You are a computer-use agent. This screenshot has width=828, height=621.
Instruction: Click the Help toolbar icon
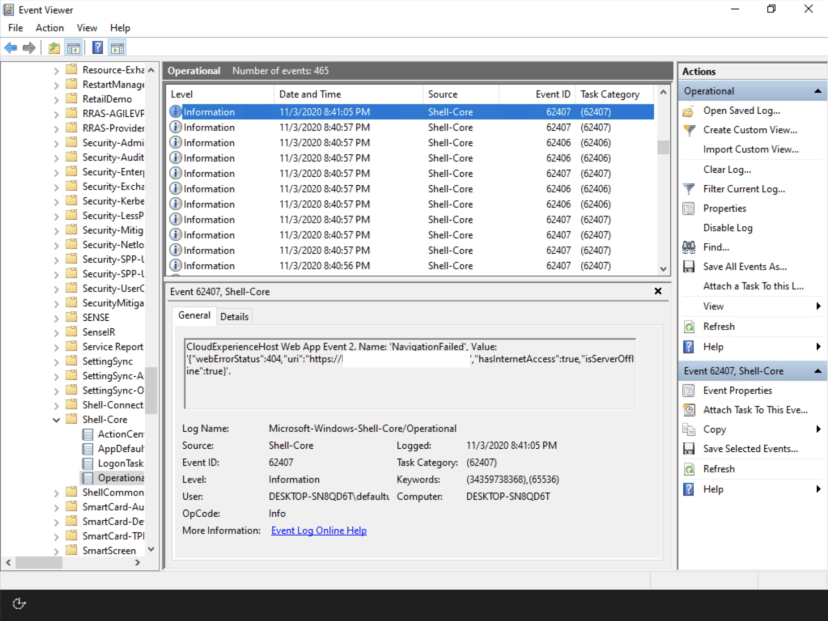click(97, 47)
